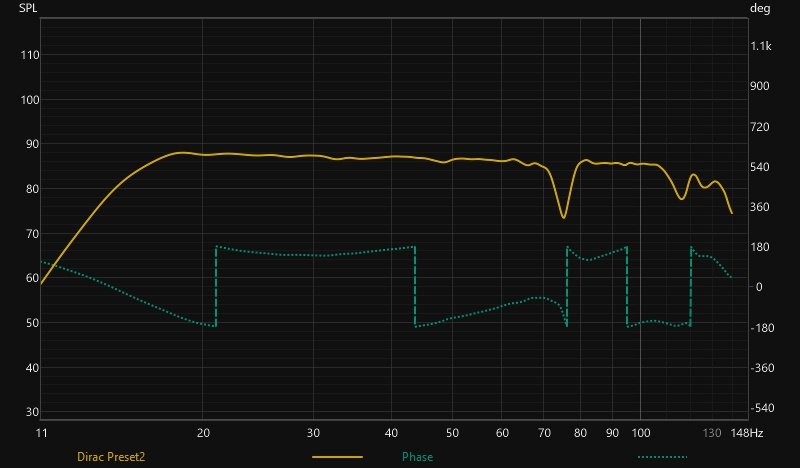Click the dimmed 130 frequency axis label

coord(712,434)
